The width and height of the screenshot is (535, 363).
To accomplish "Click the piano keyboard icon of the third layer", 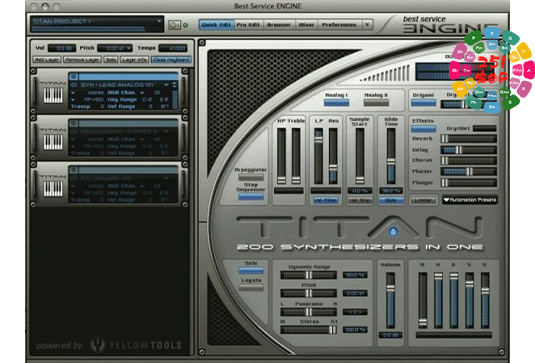I will coord(53,189).
